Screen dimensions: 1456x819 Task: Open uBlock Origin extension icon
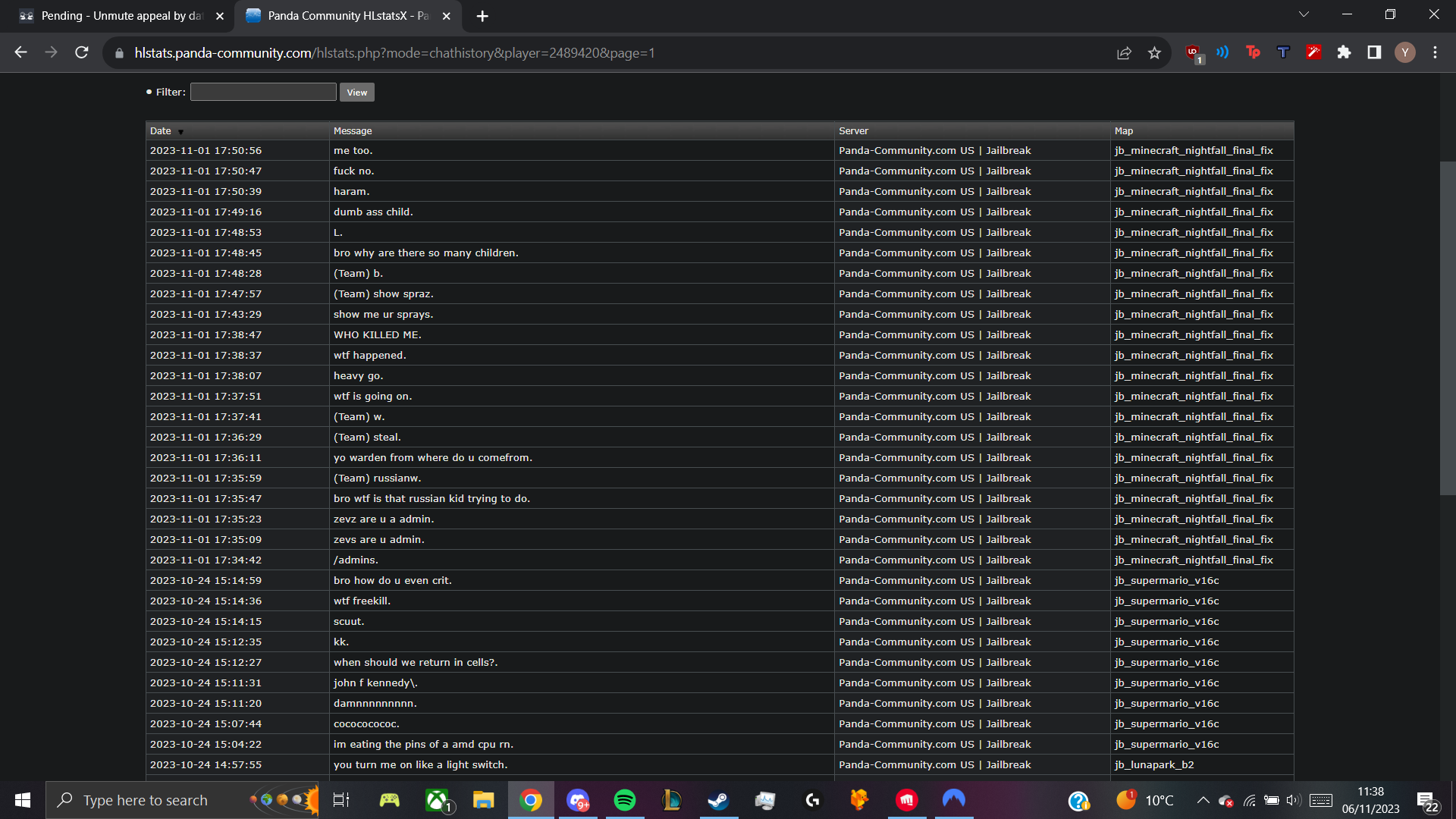[x=1193, y=52]
